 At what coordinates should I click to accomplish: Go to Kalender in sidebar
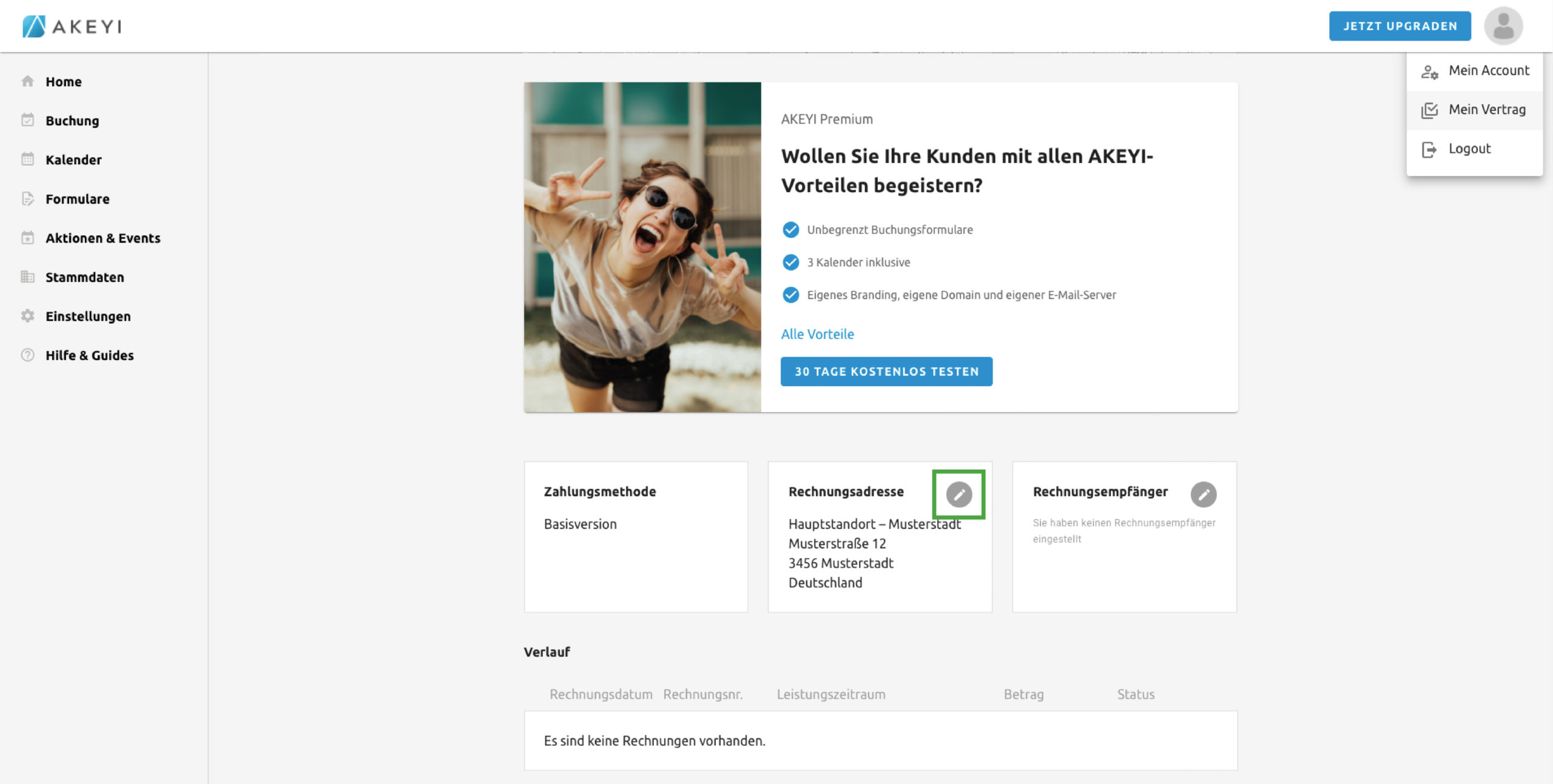pos(73,159)
